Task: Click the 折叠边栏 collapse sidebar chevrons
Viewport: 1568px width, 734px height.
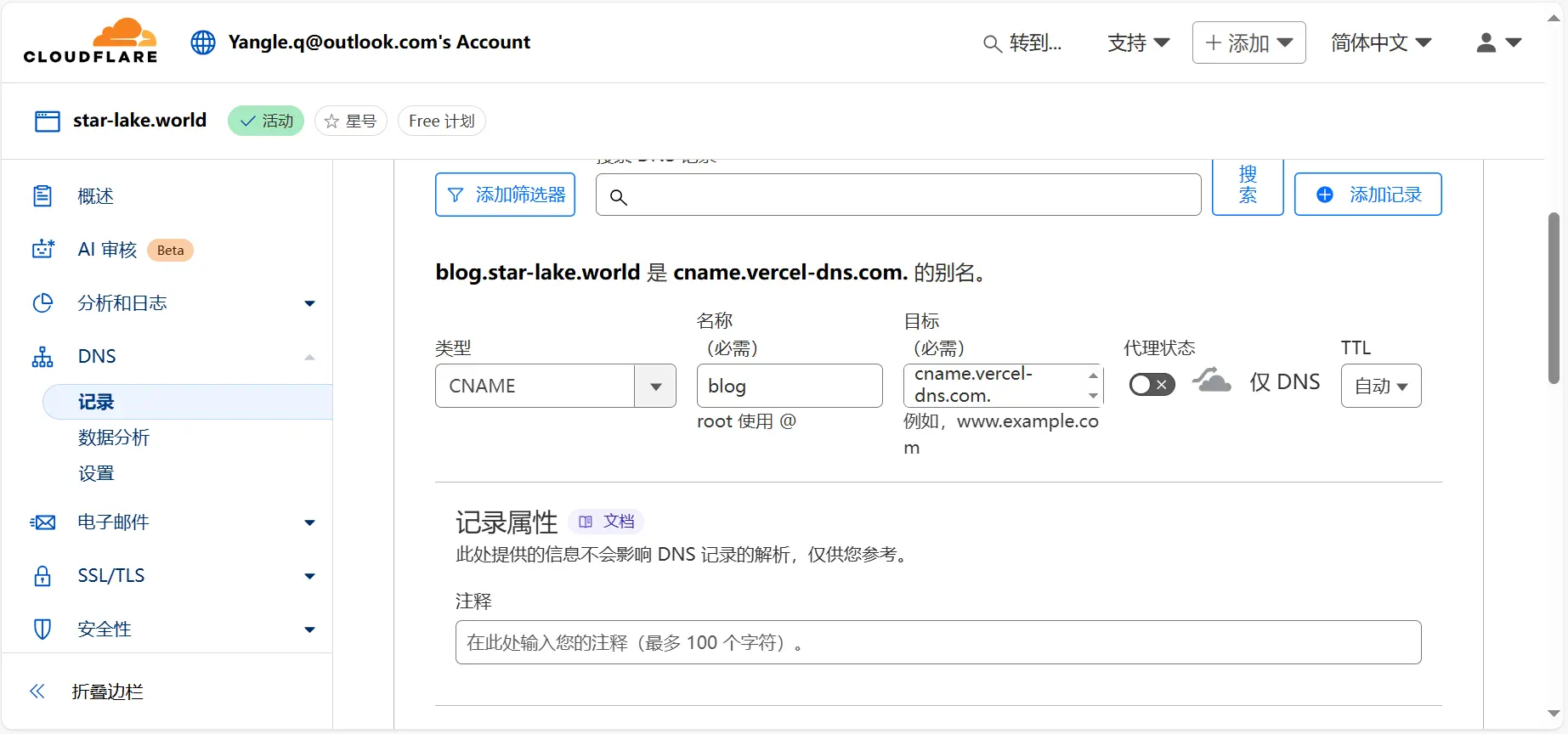Action: coord(37,692)
